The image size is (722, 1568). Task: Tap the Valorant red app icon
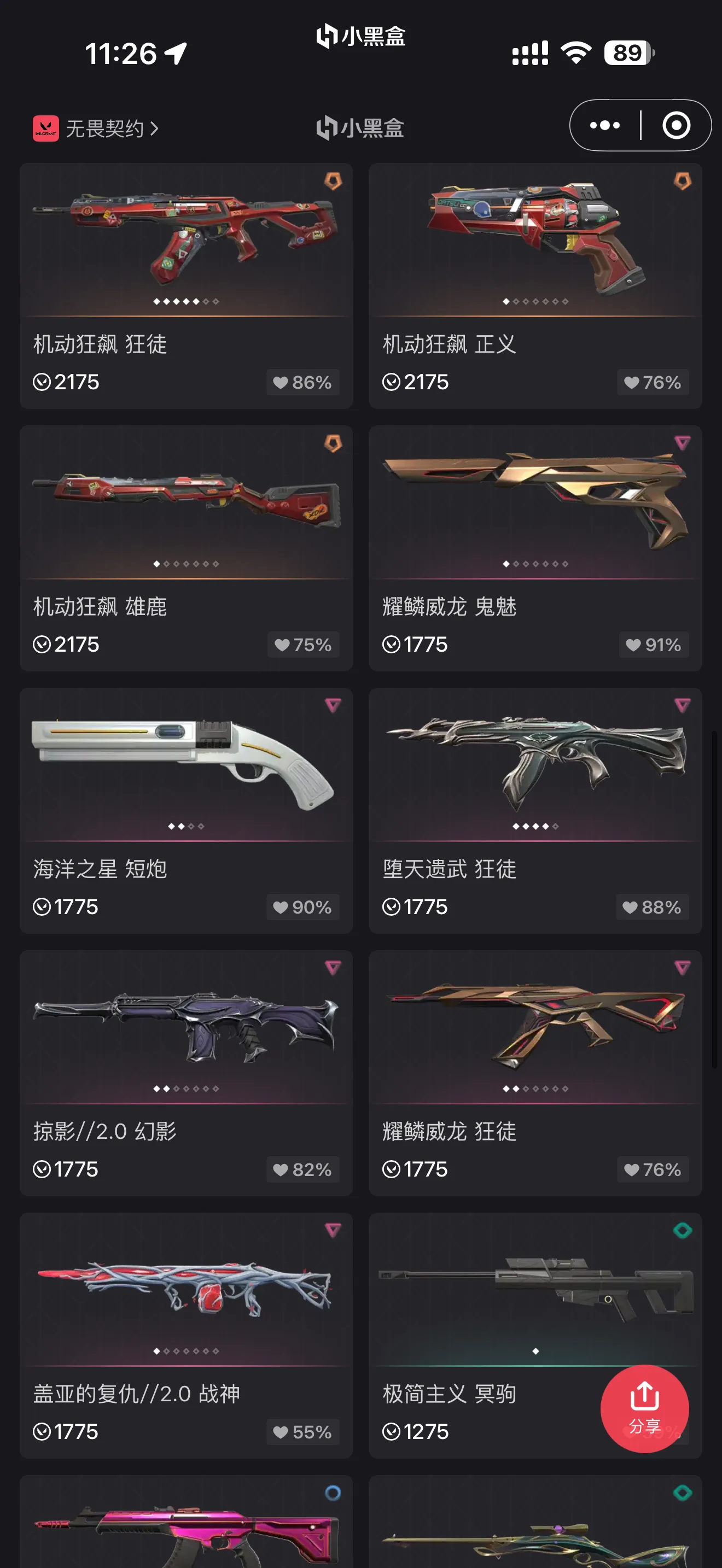[x=45, y=128]
